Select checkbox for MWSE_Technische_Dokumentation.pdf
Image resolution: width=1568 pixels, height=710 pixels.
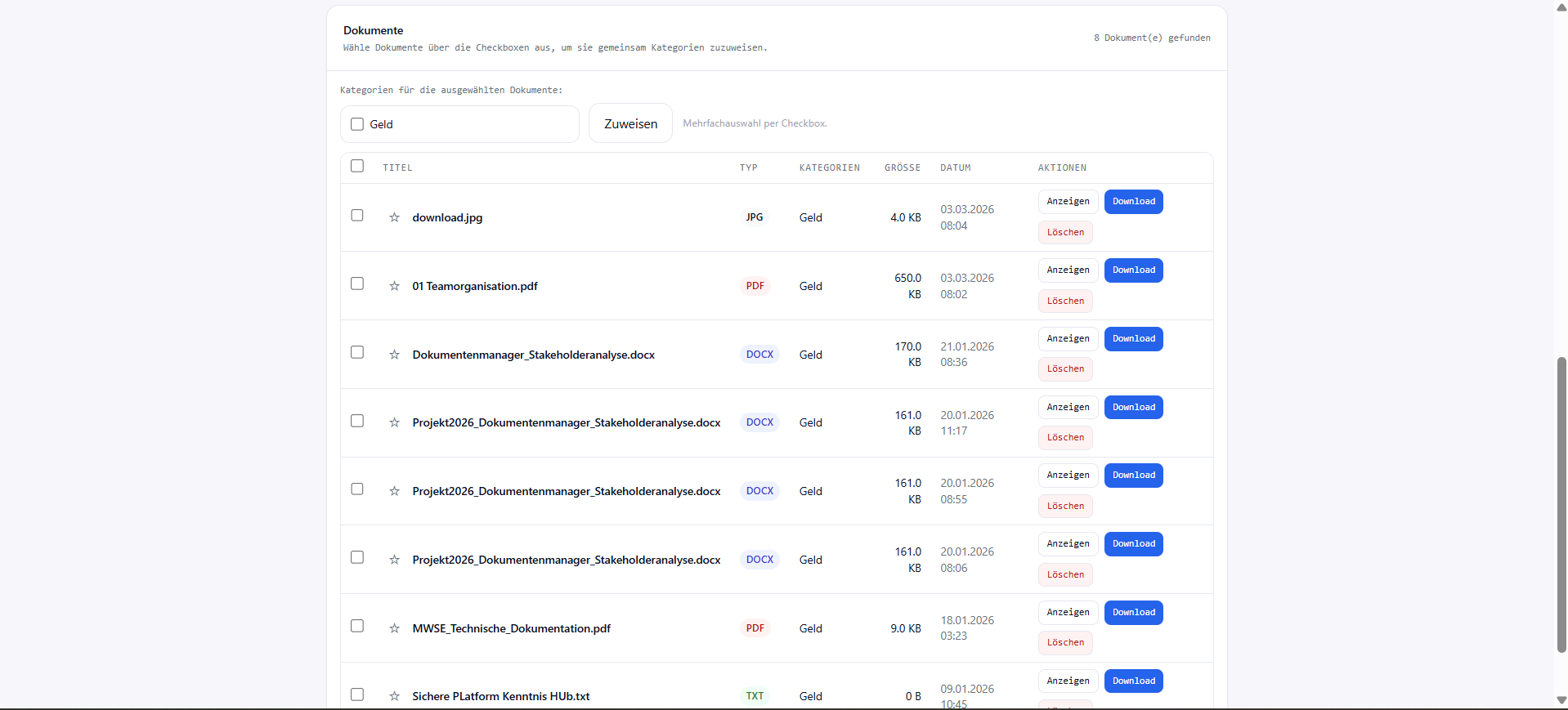point(357,626)
